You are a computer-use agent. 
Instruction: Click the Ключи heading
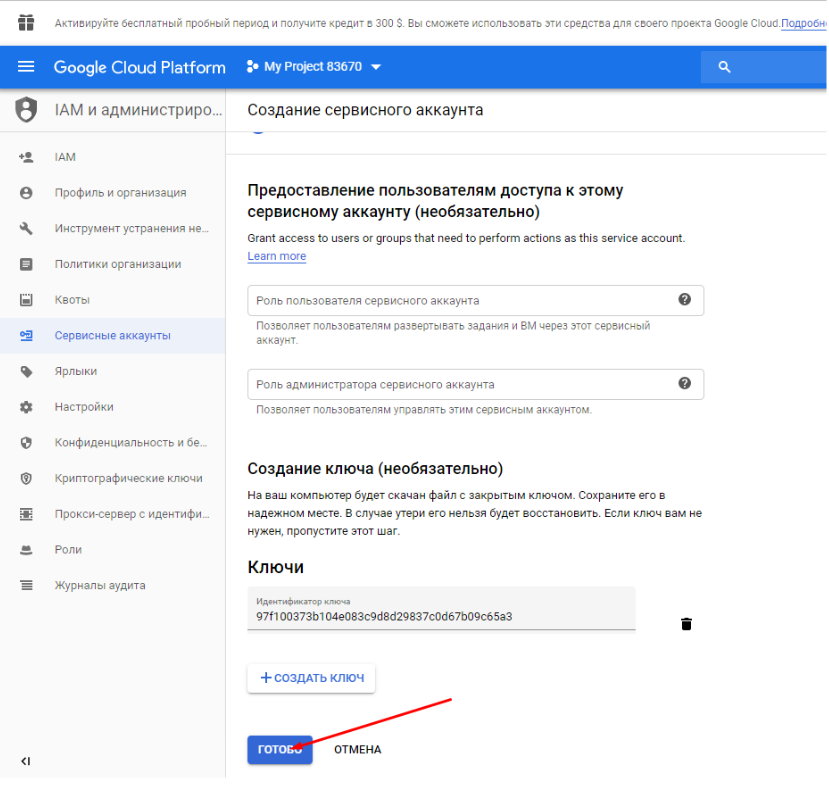pos(275,567)
